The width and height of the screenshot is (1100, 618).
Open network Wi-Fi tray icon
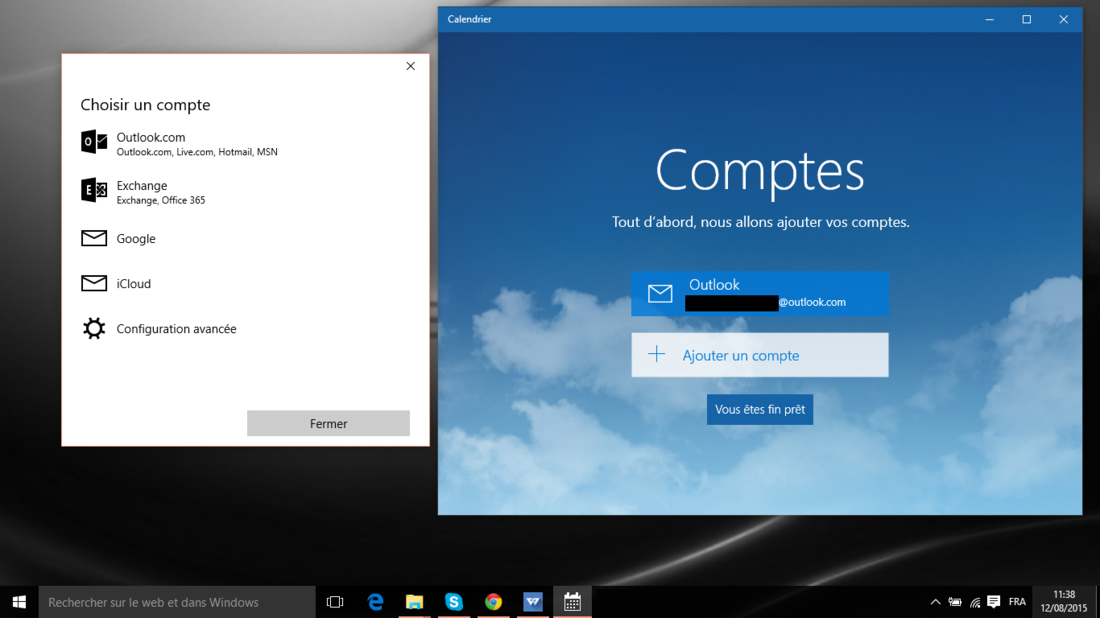975,602
